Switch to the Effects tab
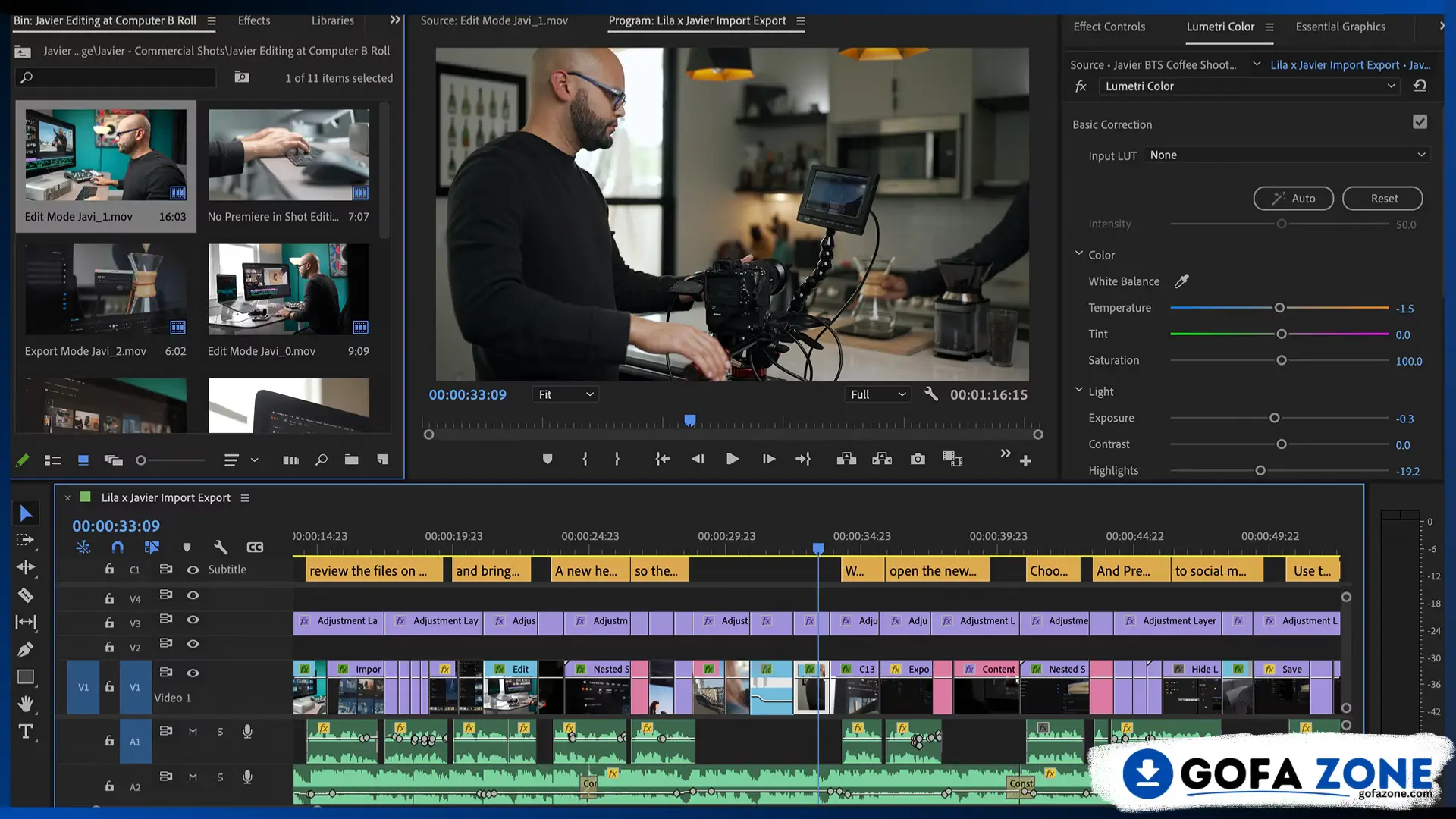Screen dimensions: 1456x819 pos(254,20)
